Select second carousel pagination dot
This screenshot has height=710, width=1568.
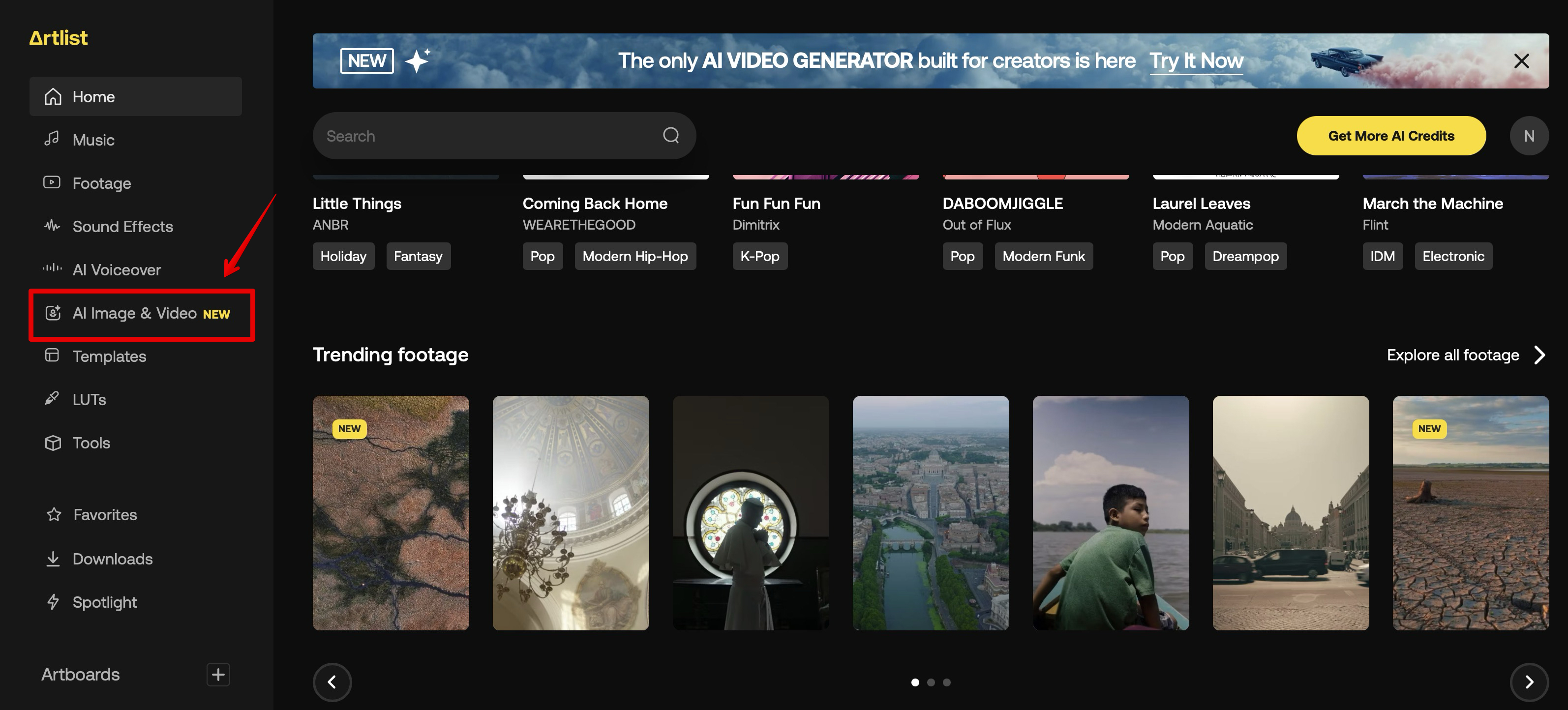930,682
